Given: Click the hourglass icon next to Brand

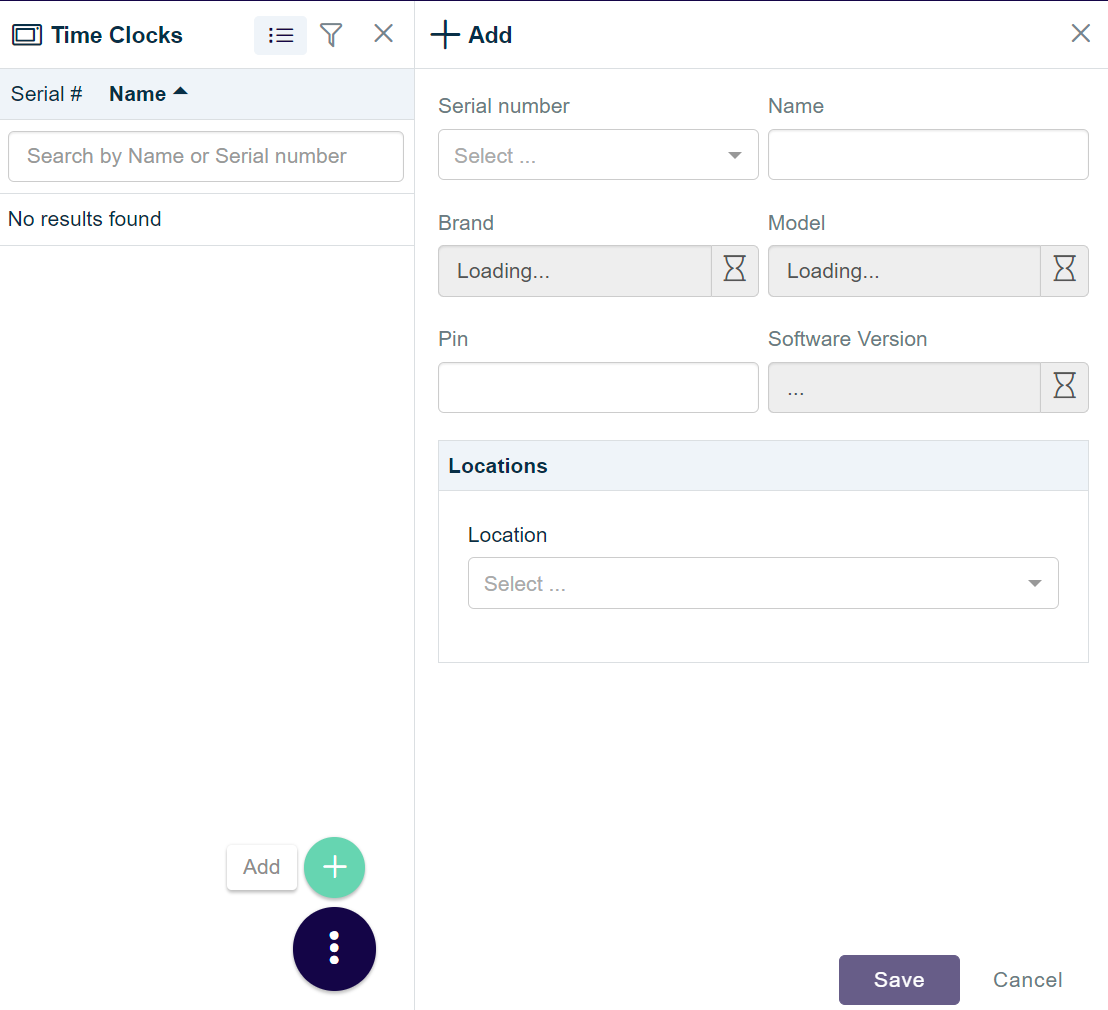Looking at the screenshot, I should 735,270.
